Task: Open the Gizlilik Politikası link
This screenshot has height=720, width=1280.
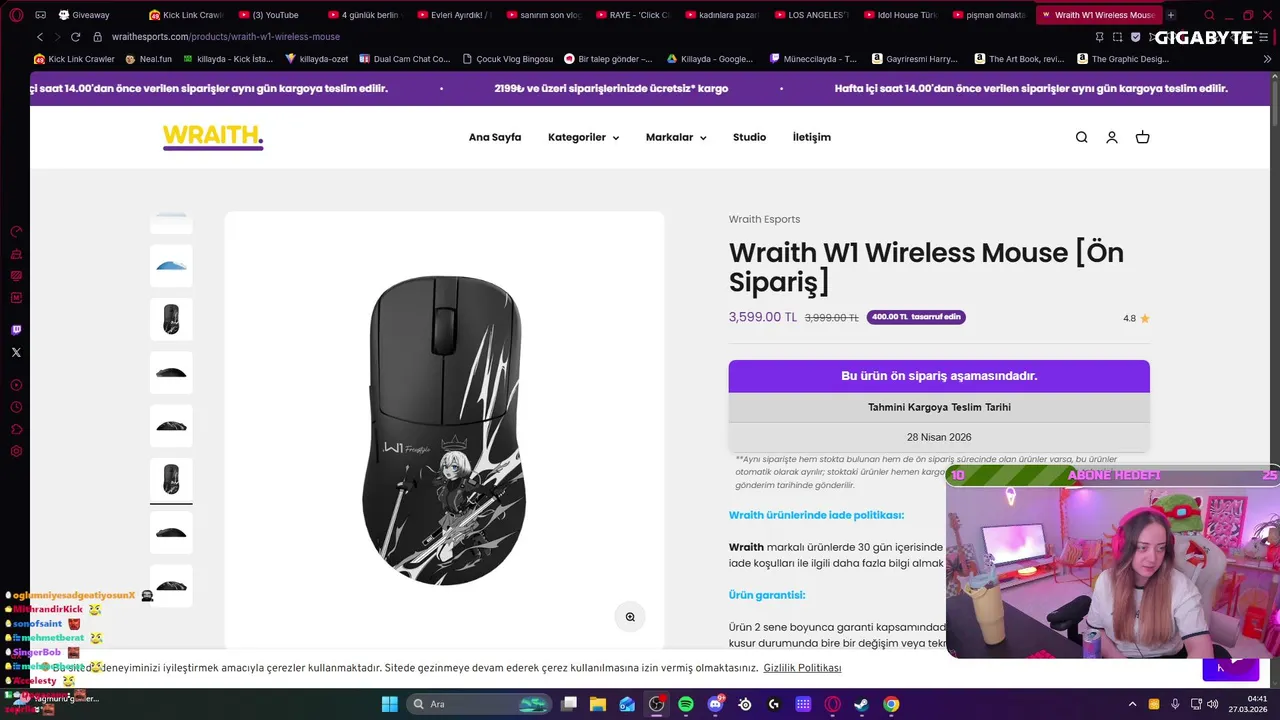Action: [x=802, y=668]
